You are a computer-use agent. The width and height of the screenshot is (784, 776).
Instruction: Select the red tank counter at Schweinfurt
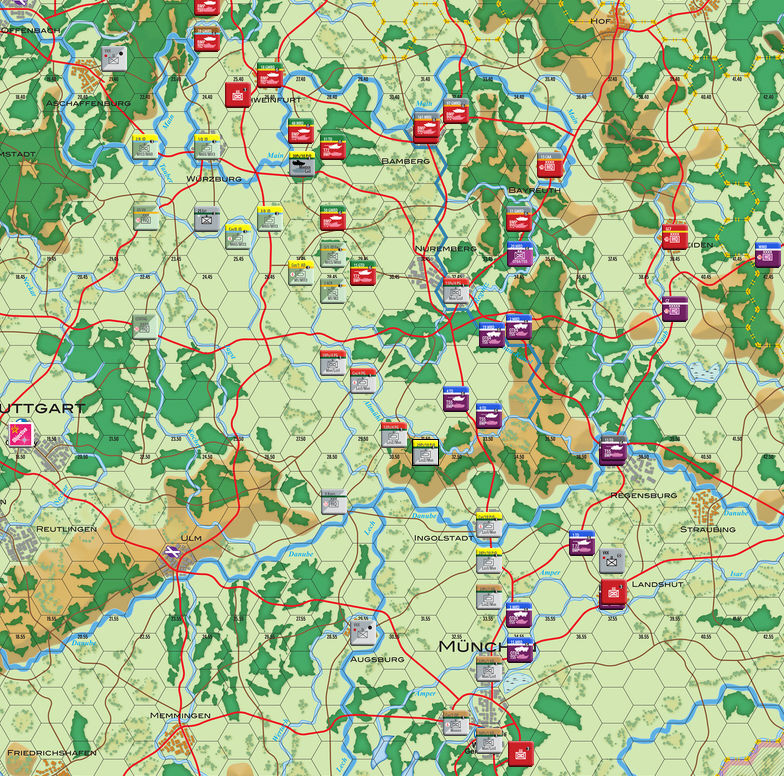[270, 75]
